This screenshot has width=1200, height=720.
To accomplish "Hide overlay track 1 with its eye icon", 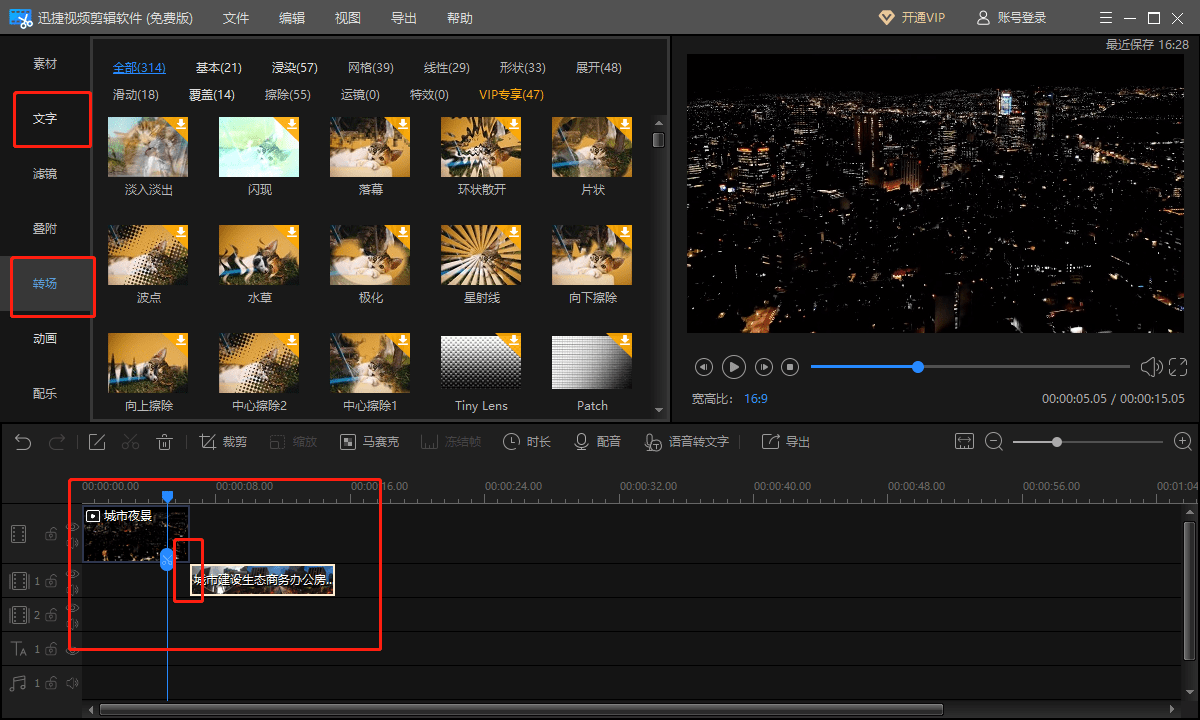I will coord(72,575).
